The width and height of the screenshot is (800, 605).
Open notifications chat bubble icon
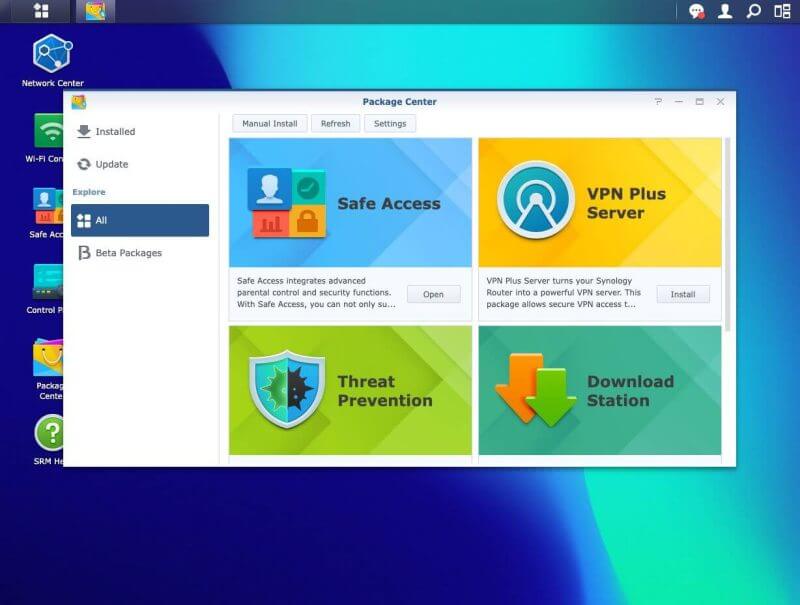click(696, 11)
